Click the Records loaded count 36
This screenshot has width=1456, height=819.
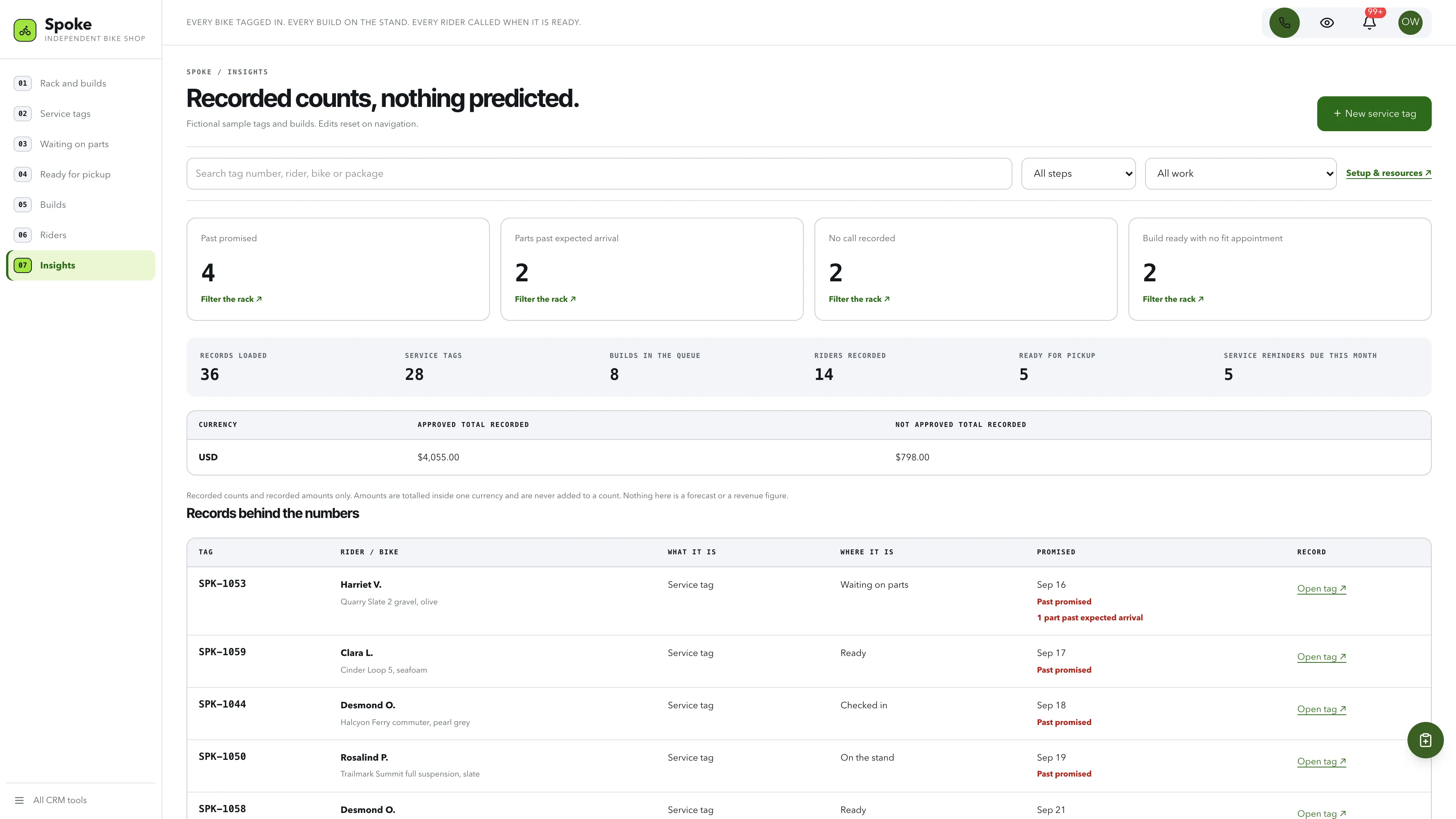pos(210,374)
